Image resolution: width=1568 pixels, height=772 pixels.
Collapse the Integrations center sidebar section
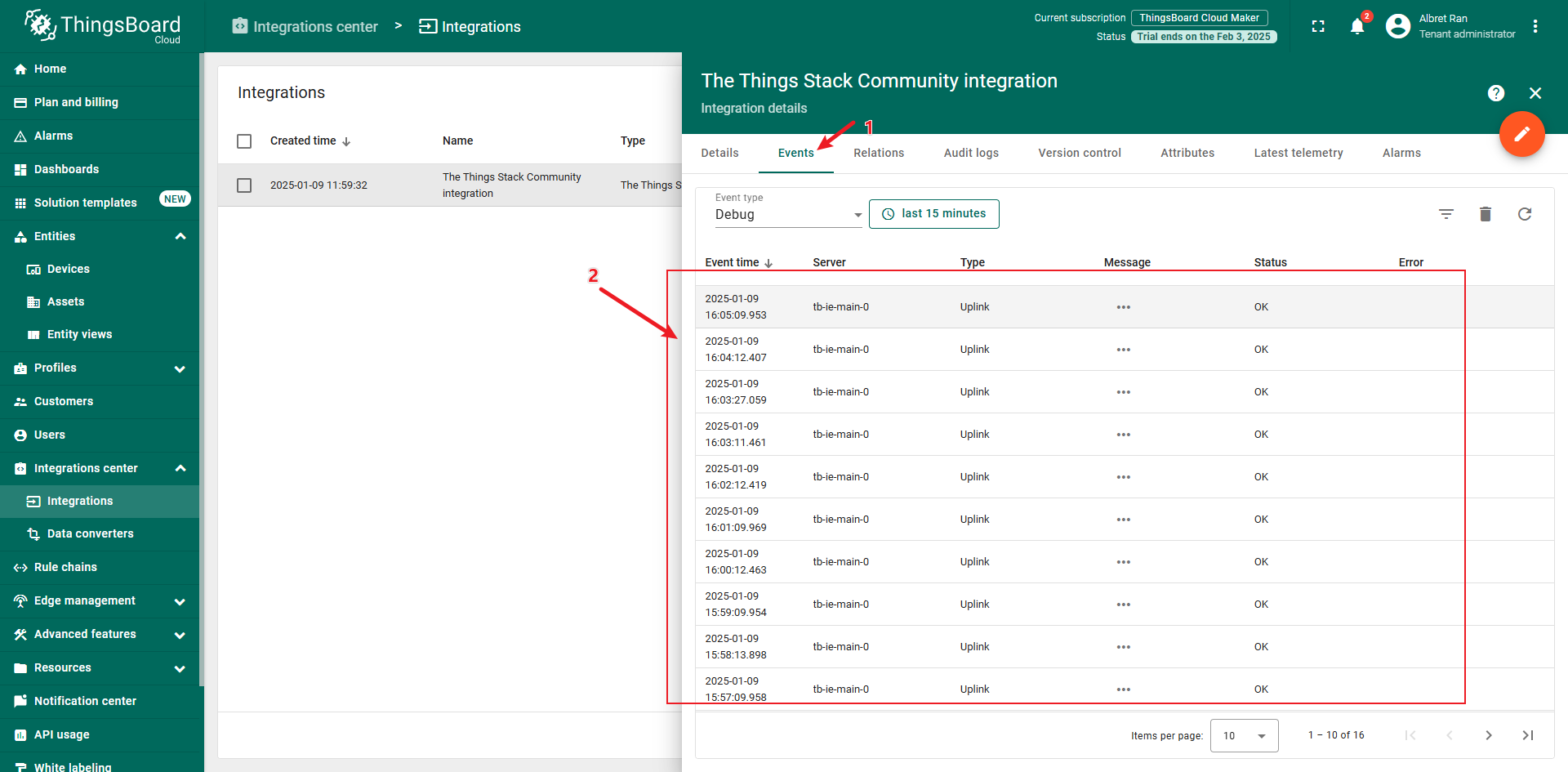pyautogui.click(x=180, y=469)
